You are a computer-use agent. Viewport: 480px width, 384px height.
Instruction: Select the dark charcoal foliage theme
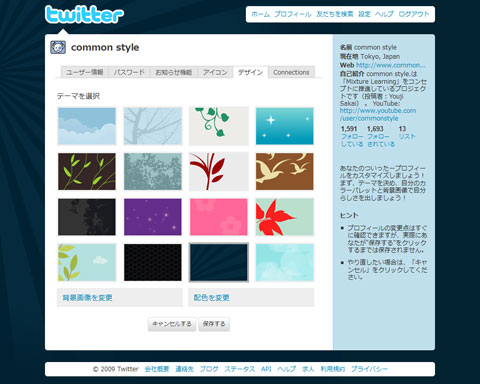click(x=87, y=217)
